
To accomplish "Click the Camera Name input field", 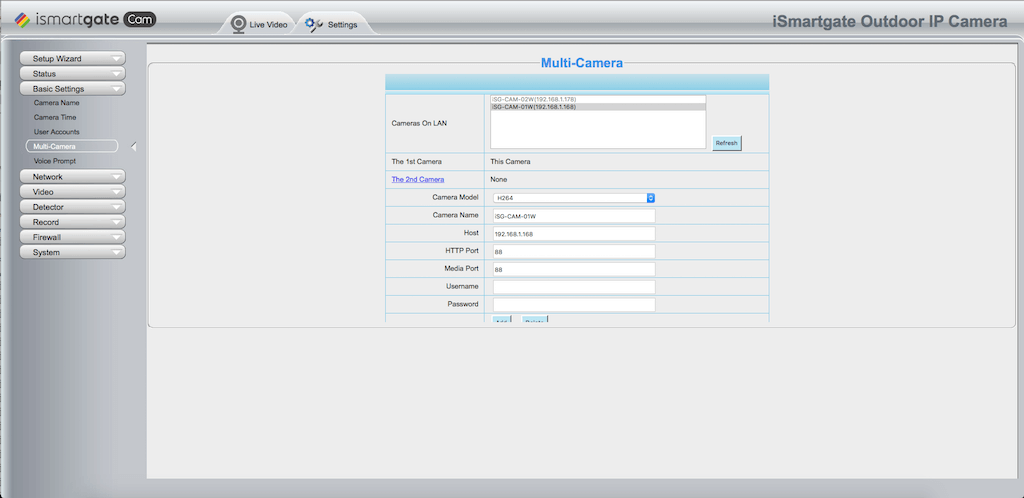I will tap(574, 215).
